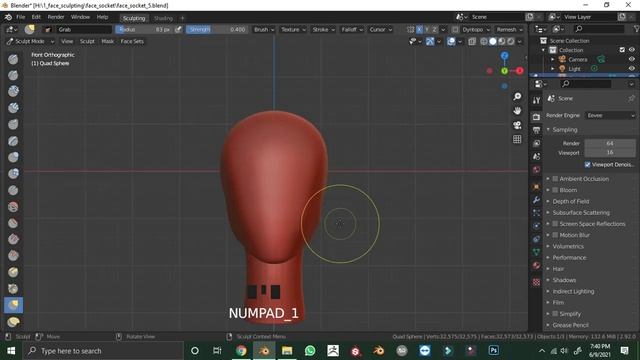Choose the Elastic Deform brush

13,322
